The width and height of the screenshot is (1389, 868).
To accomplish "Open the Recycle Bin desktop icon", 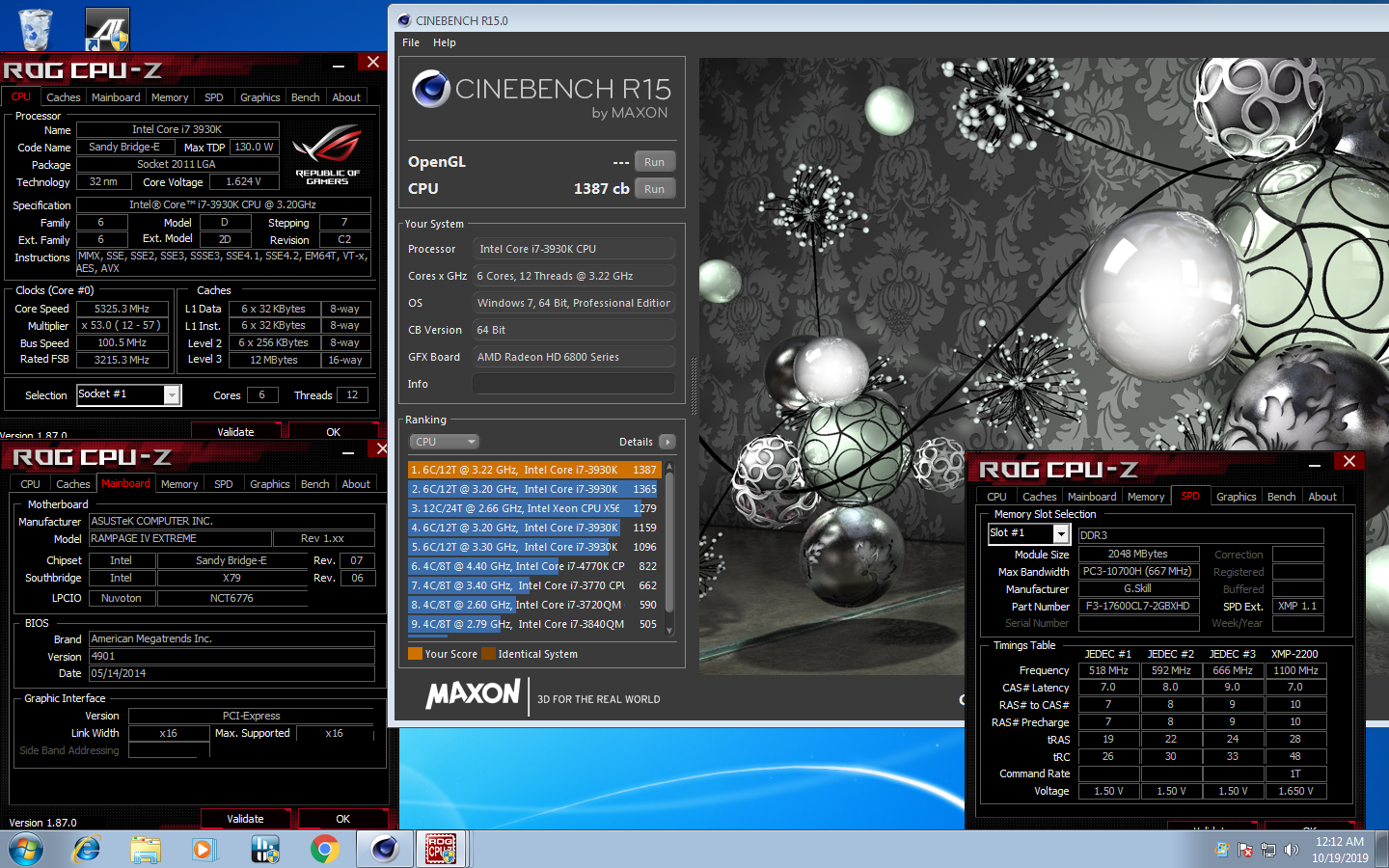I will [x=35, y=29].
